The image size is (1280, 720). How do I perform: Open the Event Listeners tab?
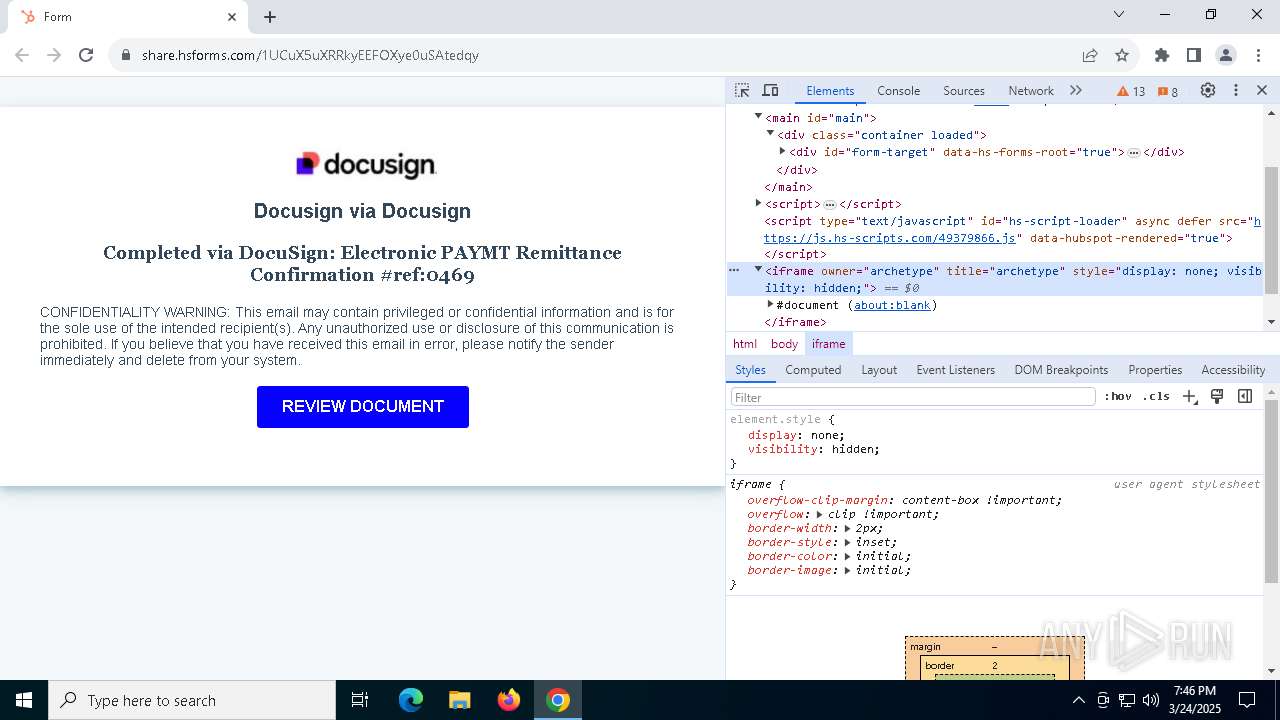tap(955, 369)
